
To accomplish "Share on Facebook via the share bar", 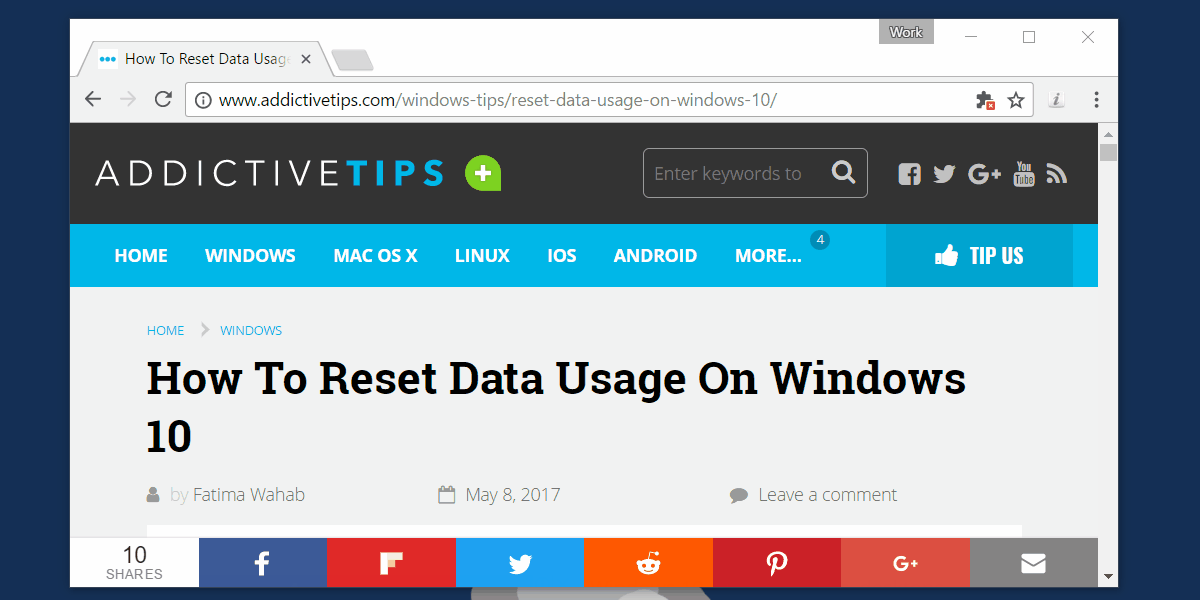I will point(263,563).
